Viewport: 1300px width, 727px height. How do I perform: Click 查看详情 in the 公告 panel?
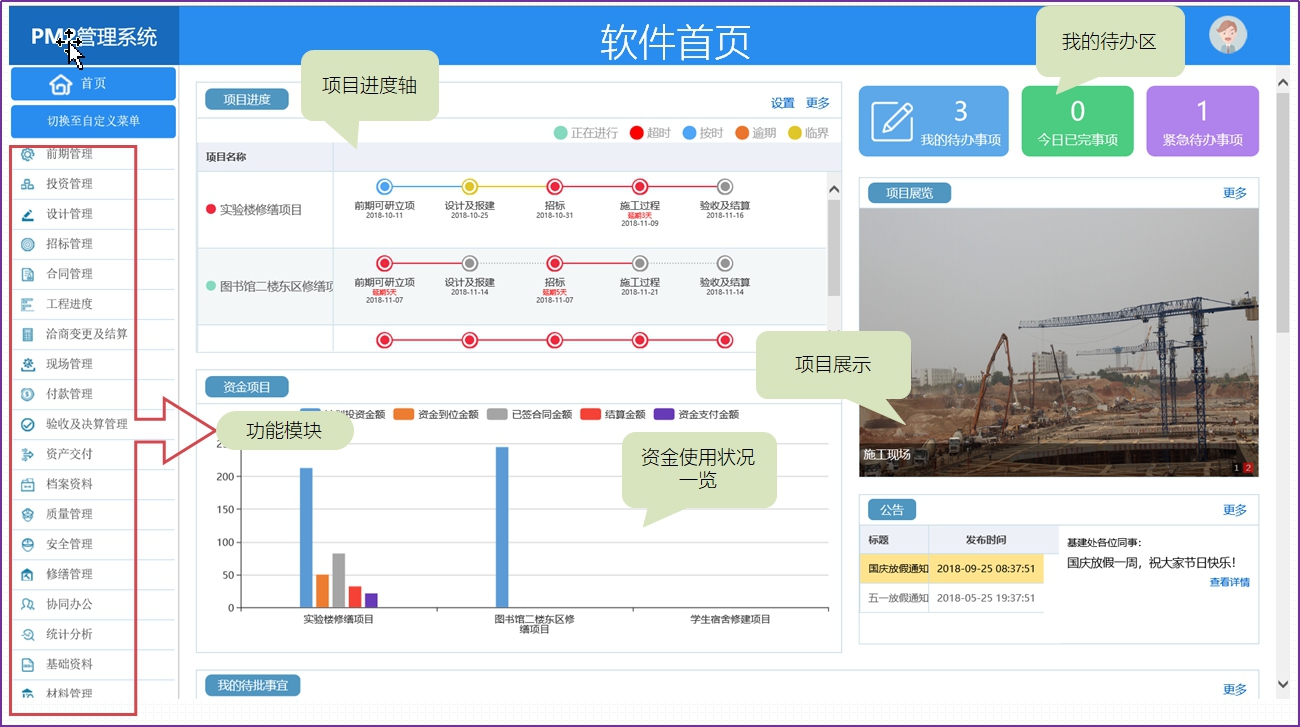[x=1228, y=582]
